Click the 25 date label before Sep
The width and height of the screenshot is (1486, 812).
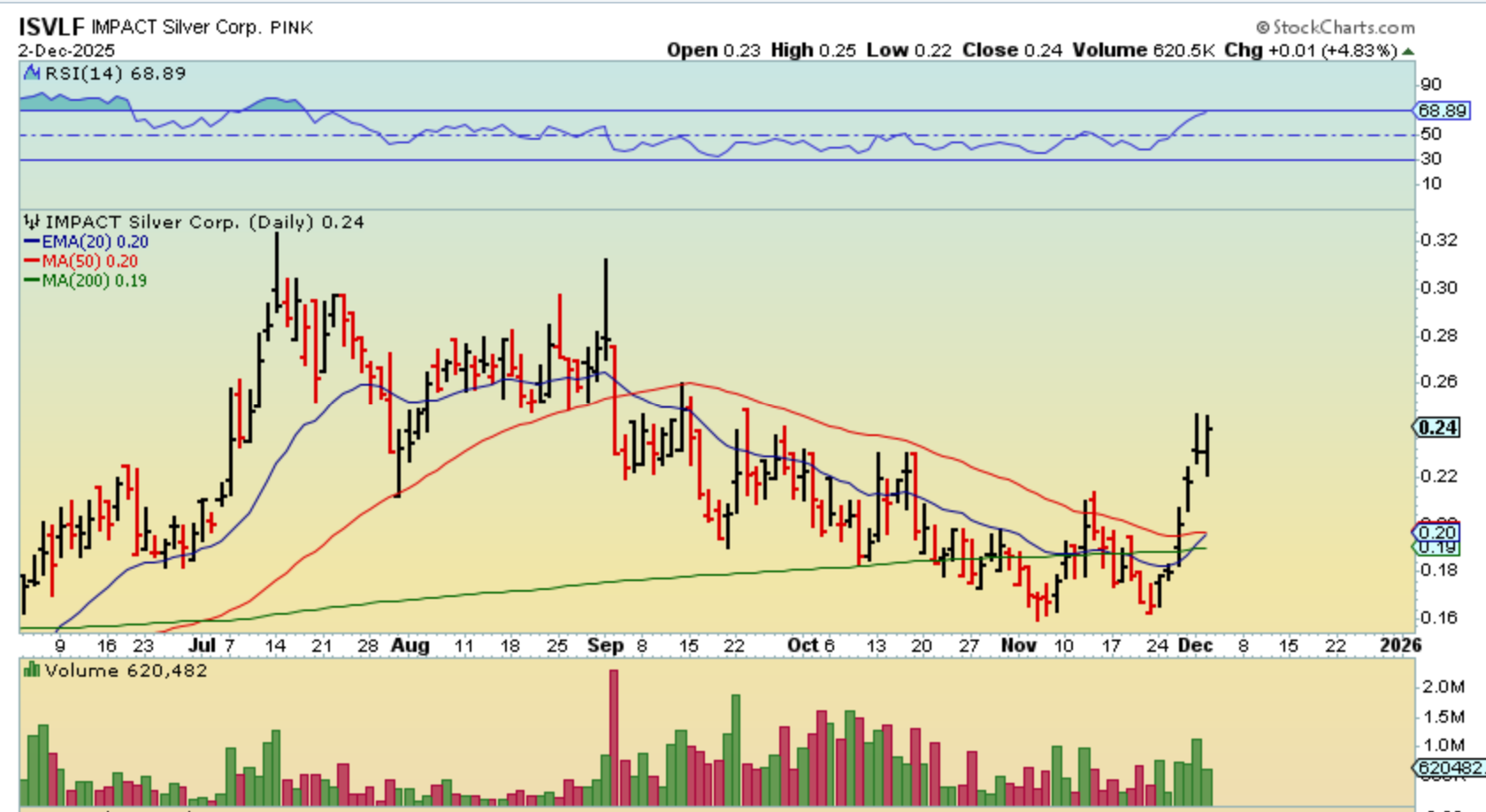click(556, 647)
